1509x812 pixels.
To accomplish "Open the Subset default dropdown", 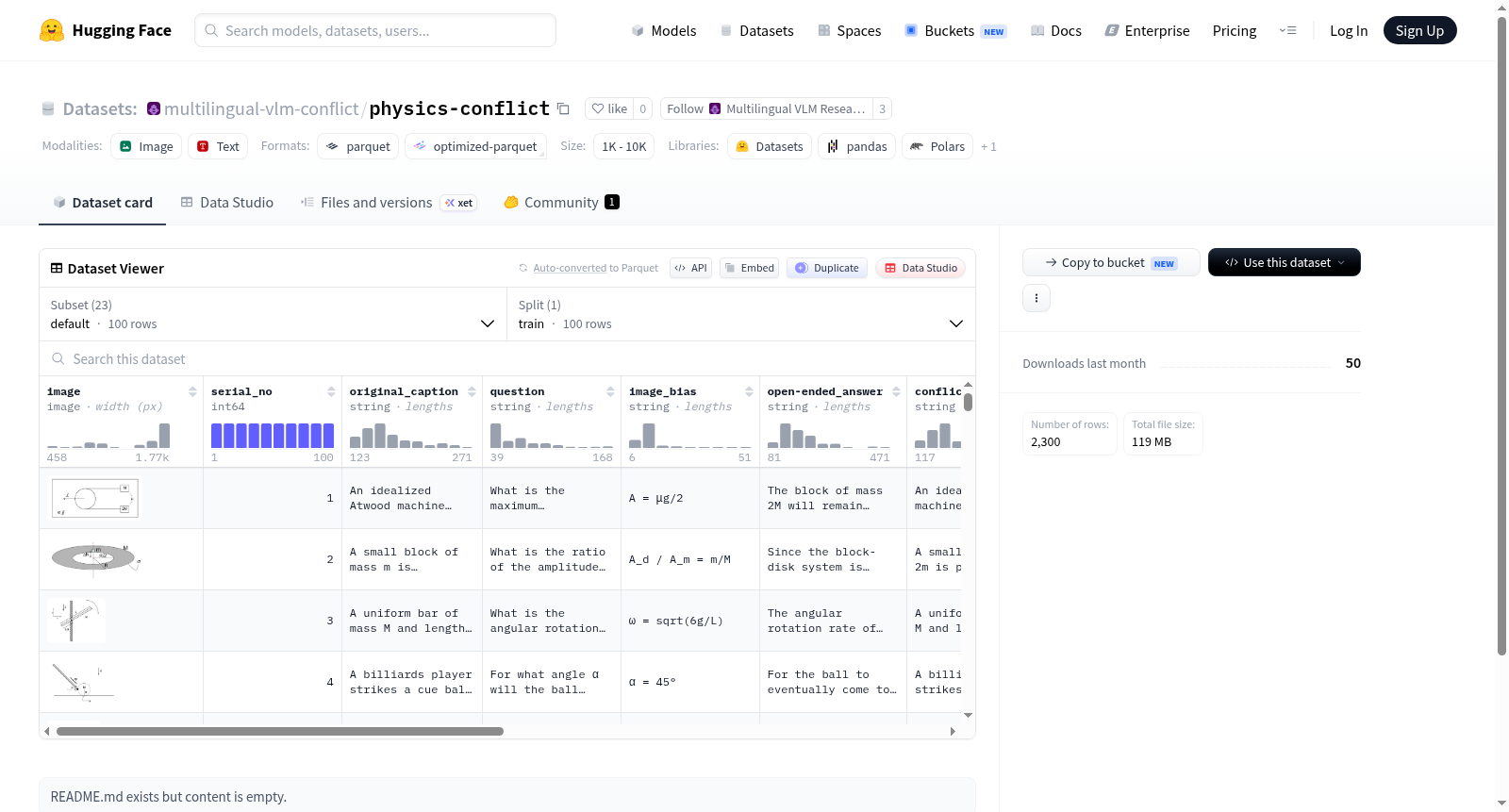I will tap(273, 314).
